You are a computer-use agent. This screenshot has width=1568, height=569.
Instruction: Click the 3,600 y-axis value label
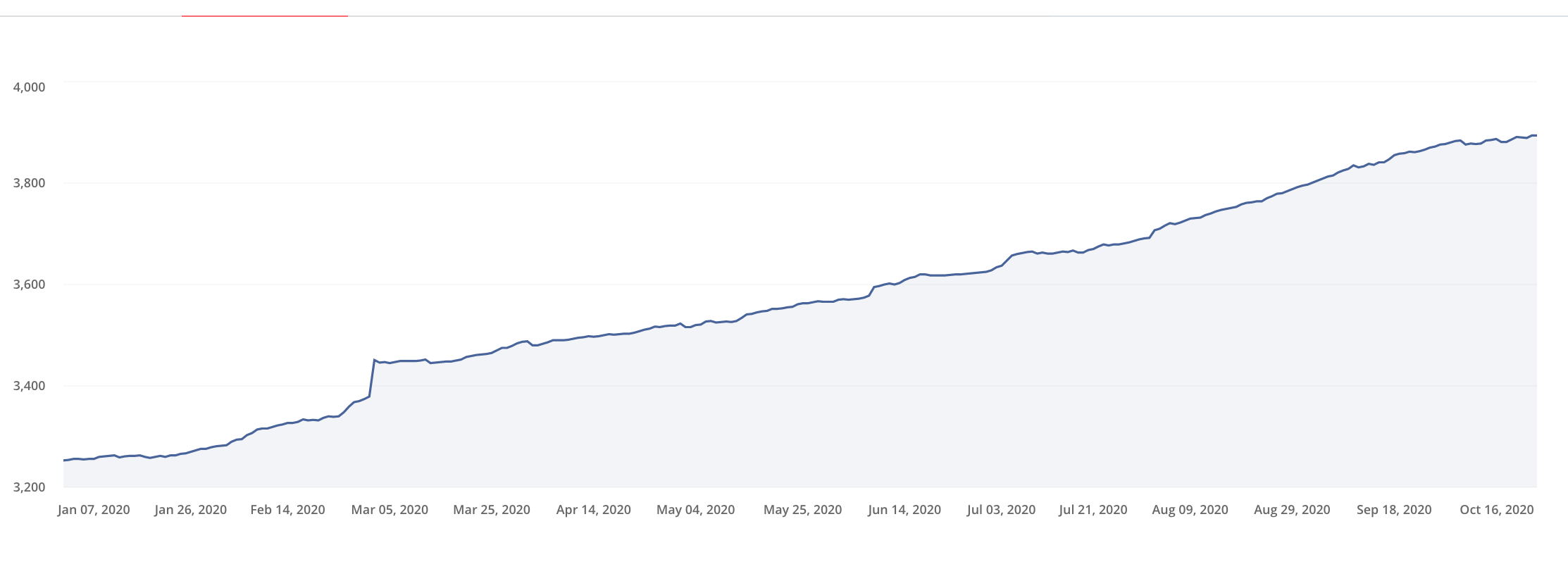pos(29,284)
